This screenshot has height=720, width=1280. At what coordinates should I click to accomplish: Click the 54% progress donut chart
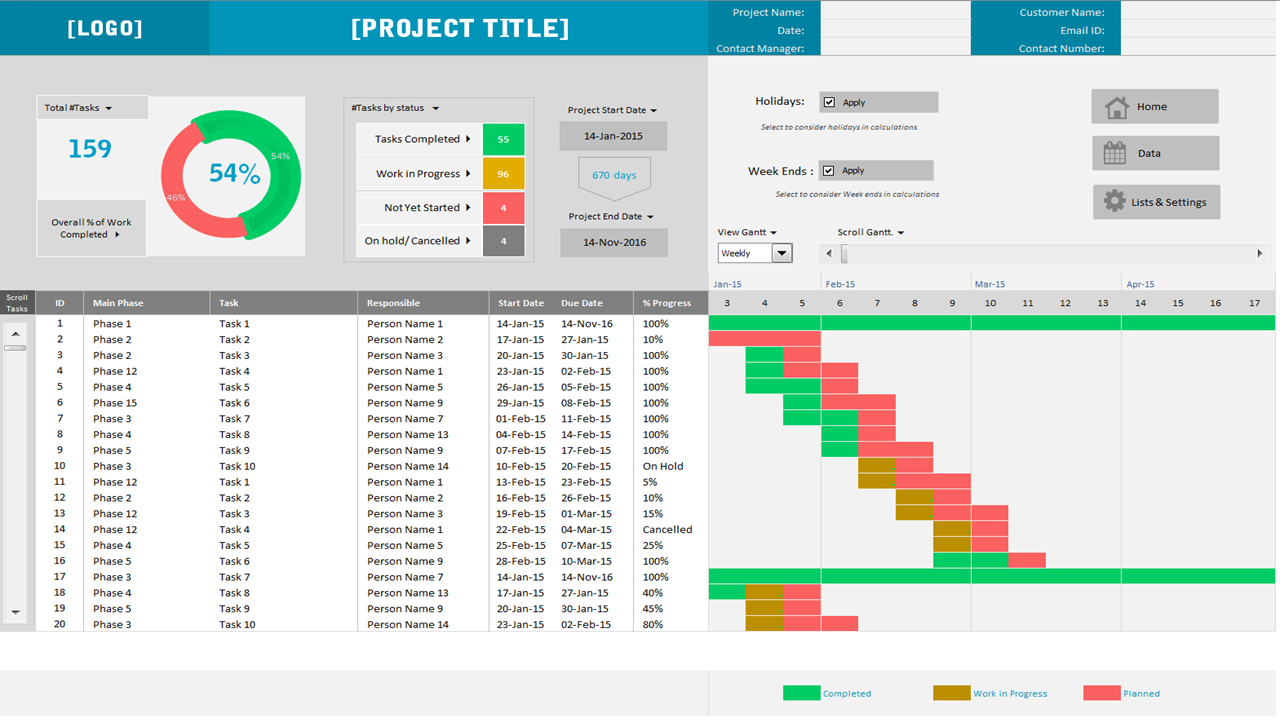230,175
